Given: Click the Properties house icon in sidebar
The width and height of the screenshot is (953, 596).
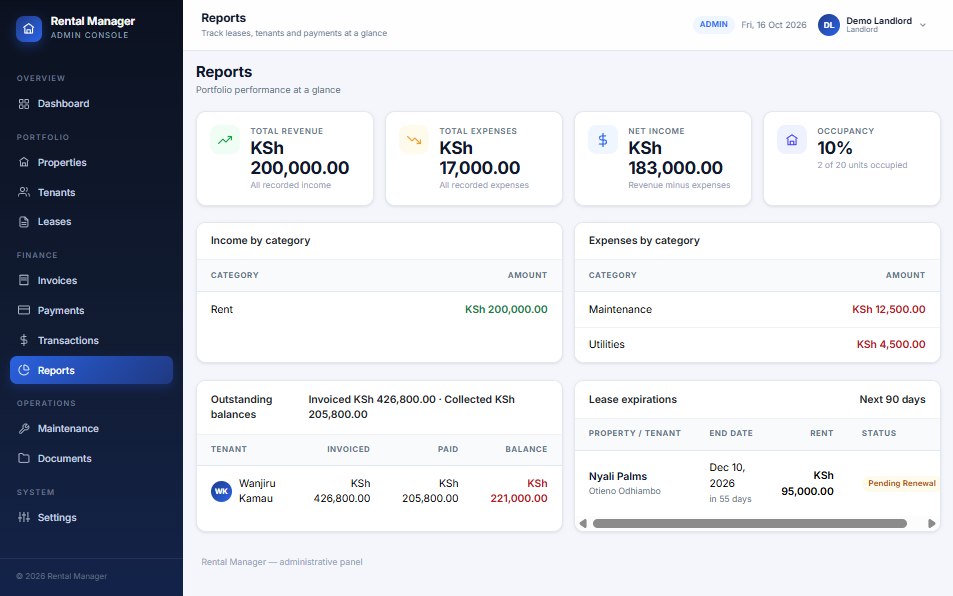Looking at the screenshot, I should point(24,162).
